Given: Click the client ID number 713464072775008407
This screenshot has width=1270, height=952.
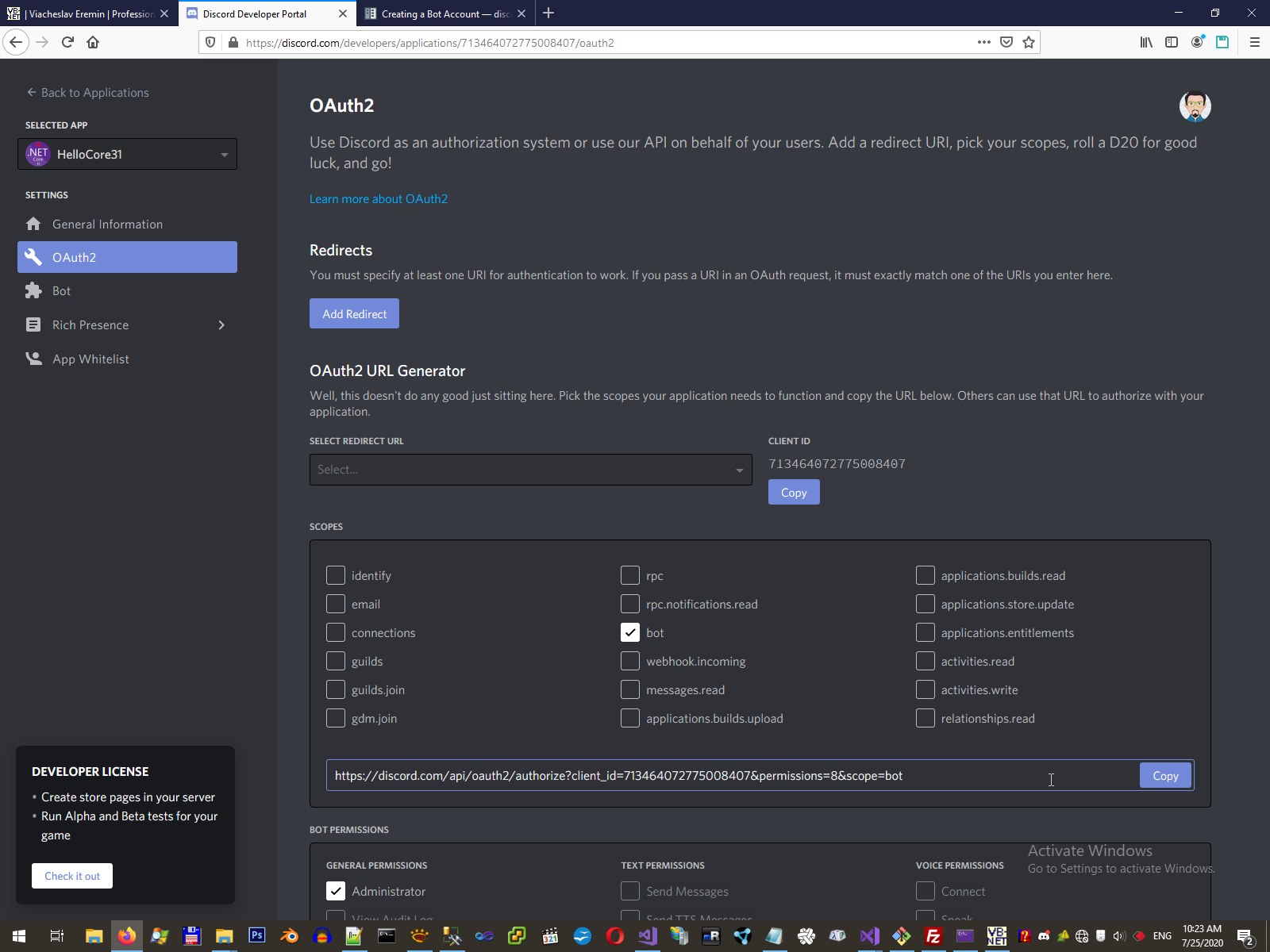Looking at the screenshot, I should (837, 464).
